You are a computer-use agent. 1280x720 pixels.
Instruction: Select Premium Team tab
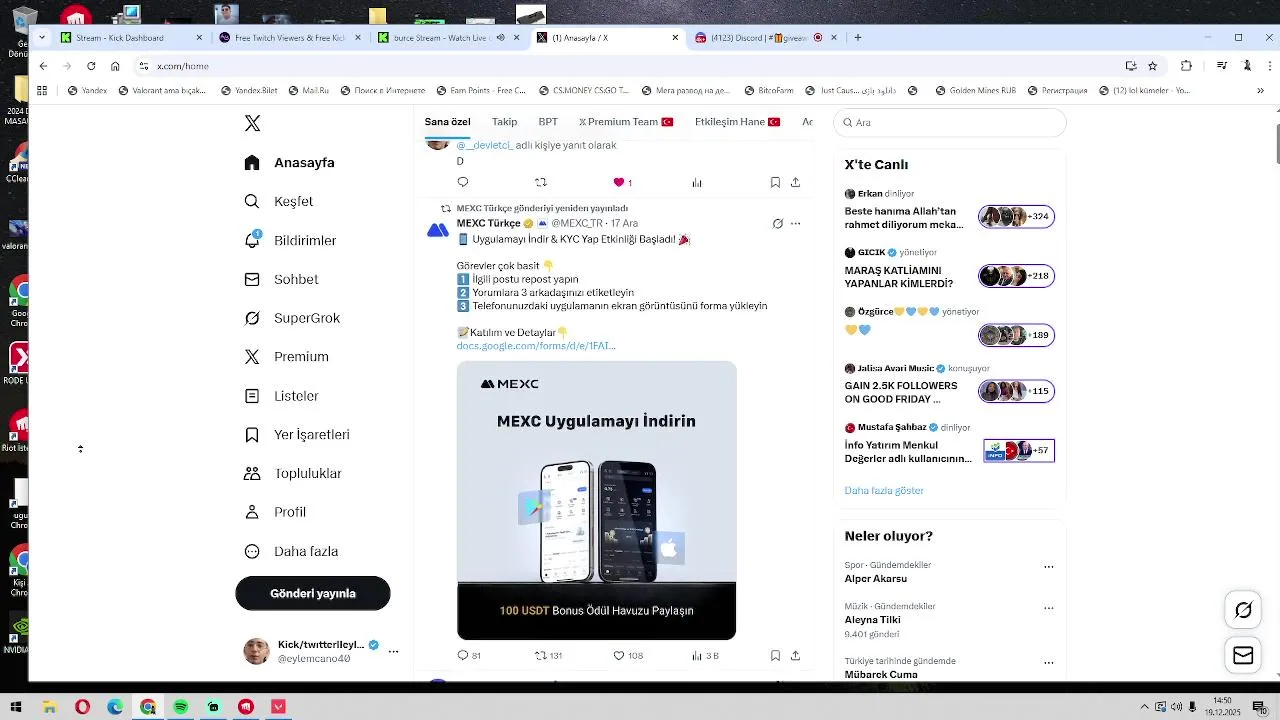[626, 122]
